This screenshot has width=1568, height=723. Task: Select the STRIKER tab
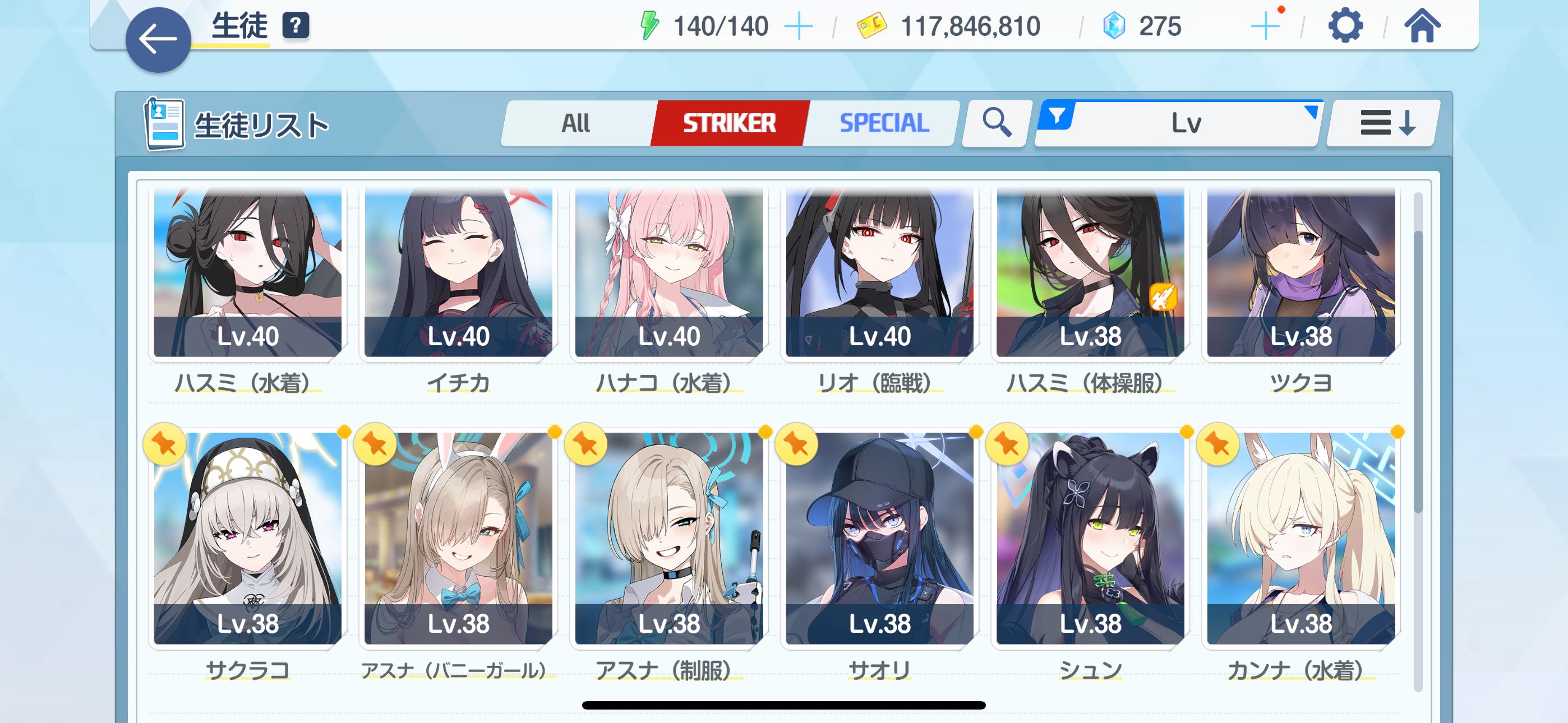729,123
